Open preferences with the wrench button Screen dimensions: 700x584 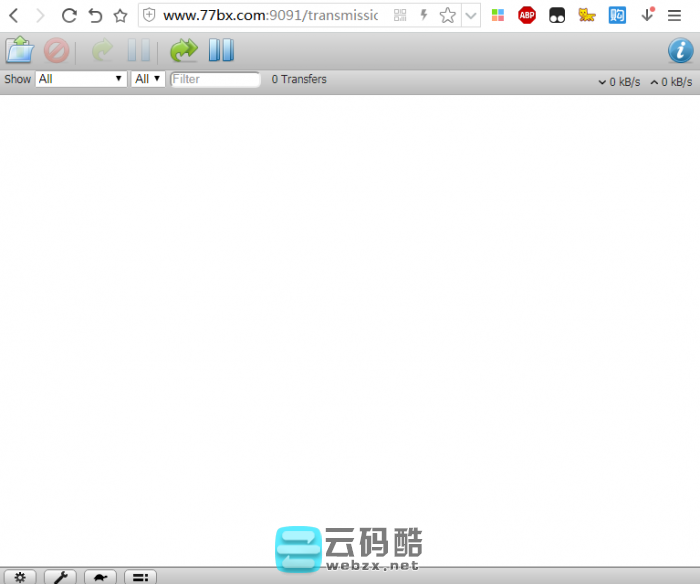pyautogui.click(x=60, y=577)
